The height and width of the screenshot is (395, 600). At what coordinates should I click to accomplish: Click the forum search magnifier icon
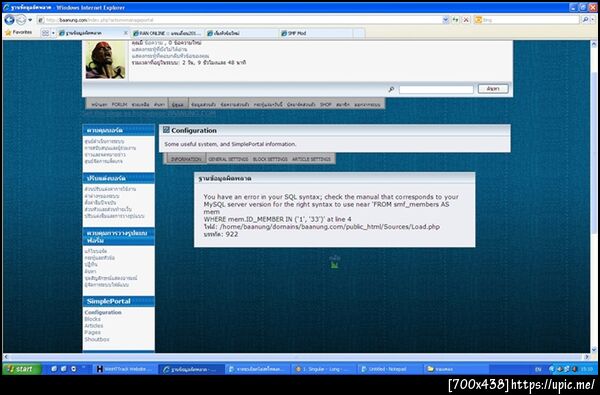(391, 90)
